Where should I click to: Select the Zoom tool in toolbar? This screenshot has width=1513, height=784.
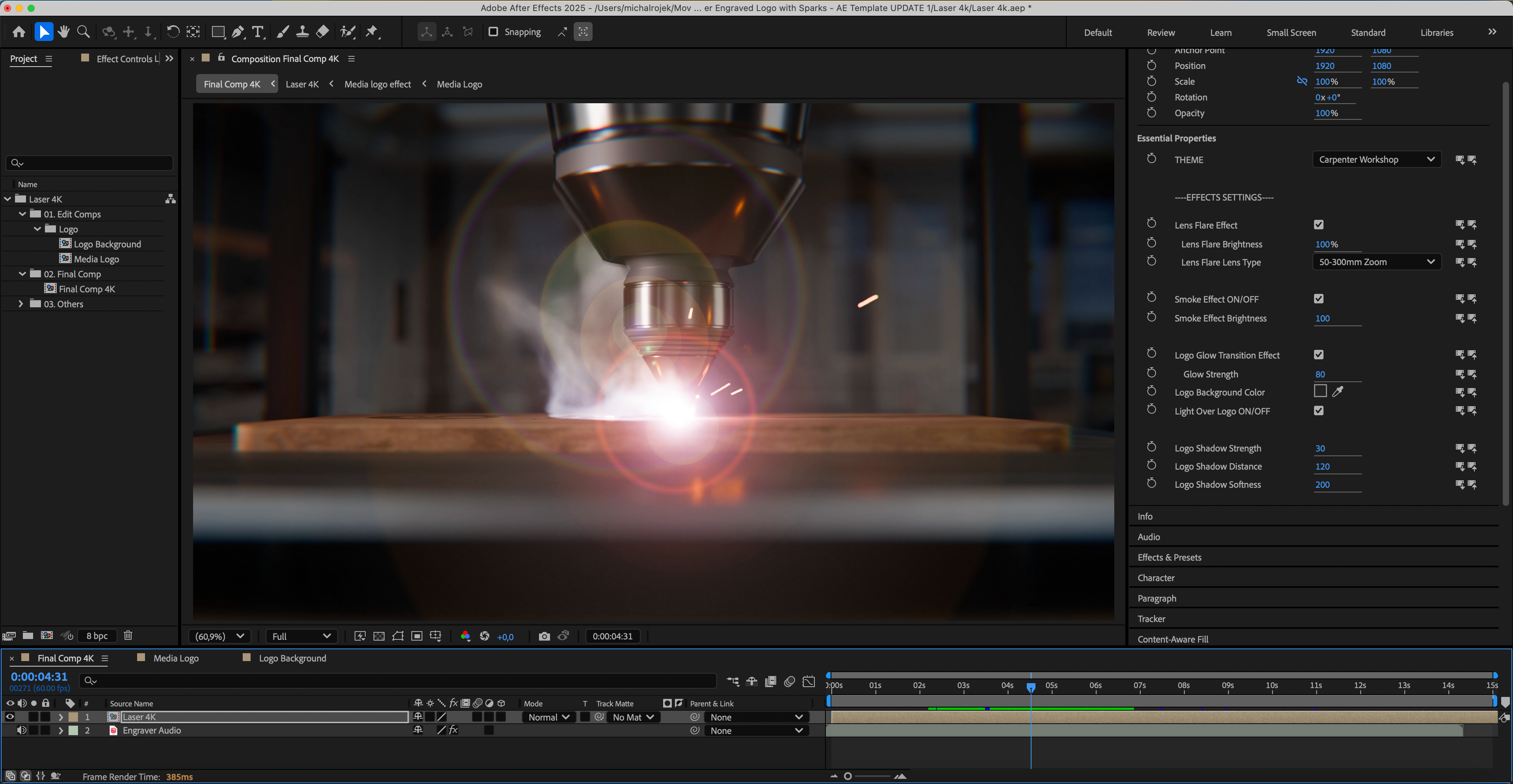pyautogui.click(x=84, y=32)
